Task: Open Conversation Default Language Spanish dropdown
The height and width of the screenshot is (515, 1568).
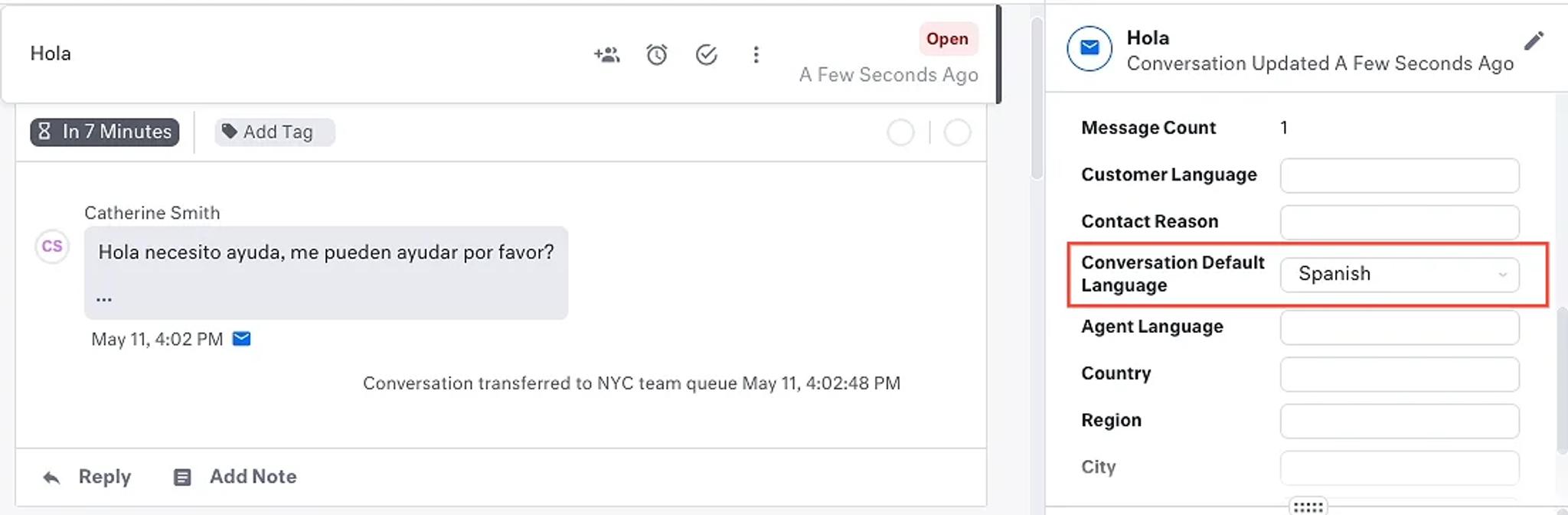Action: (1400, 274)
